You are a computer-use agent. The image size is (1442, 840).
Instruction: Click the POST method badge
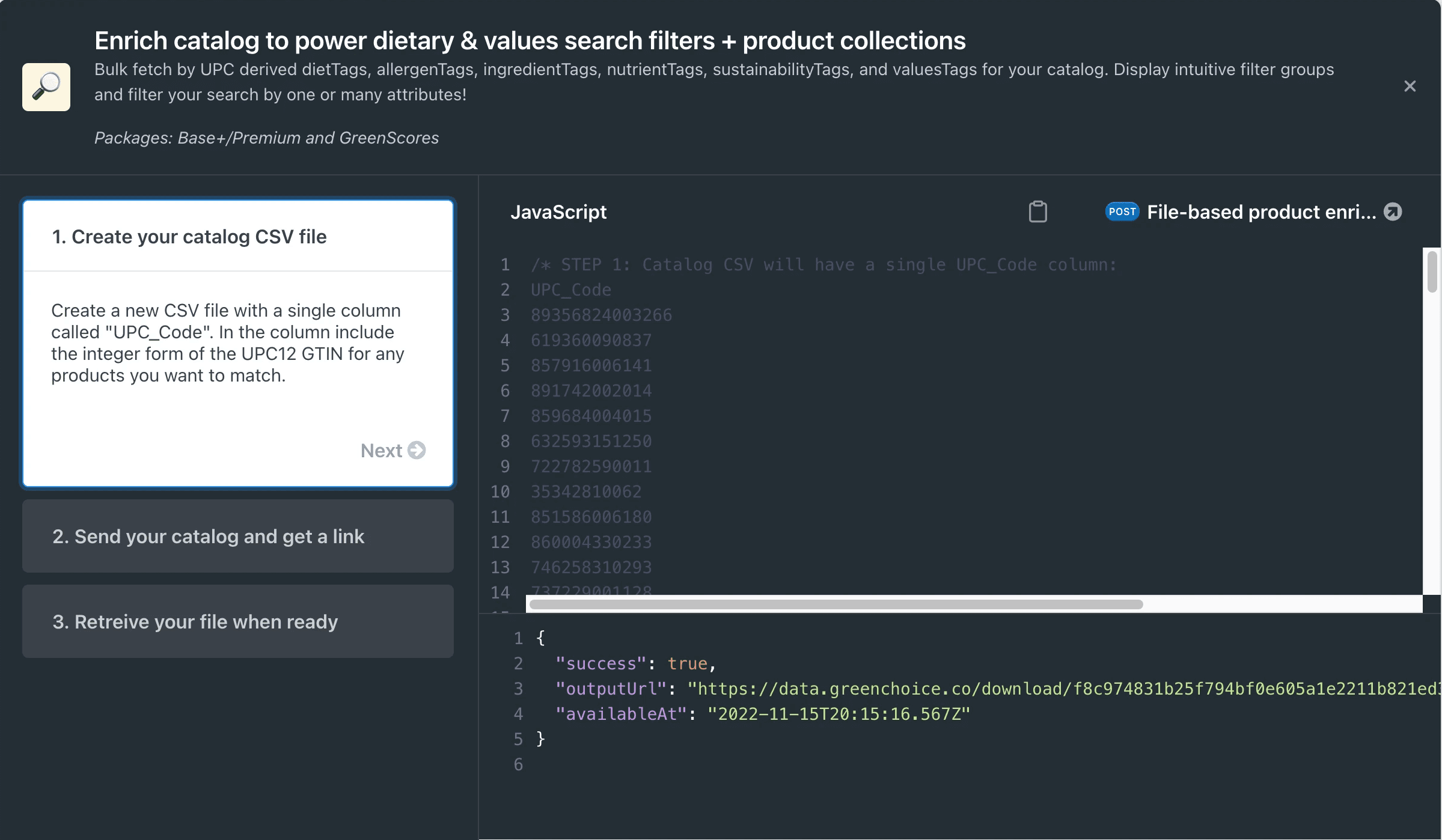click(x=1122, y=212)
